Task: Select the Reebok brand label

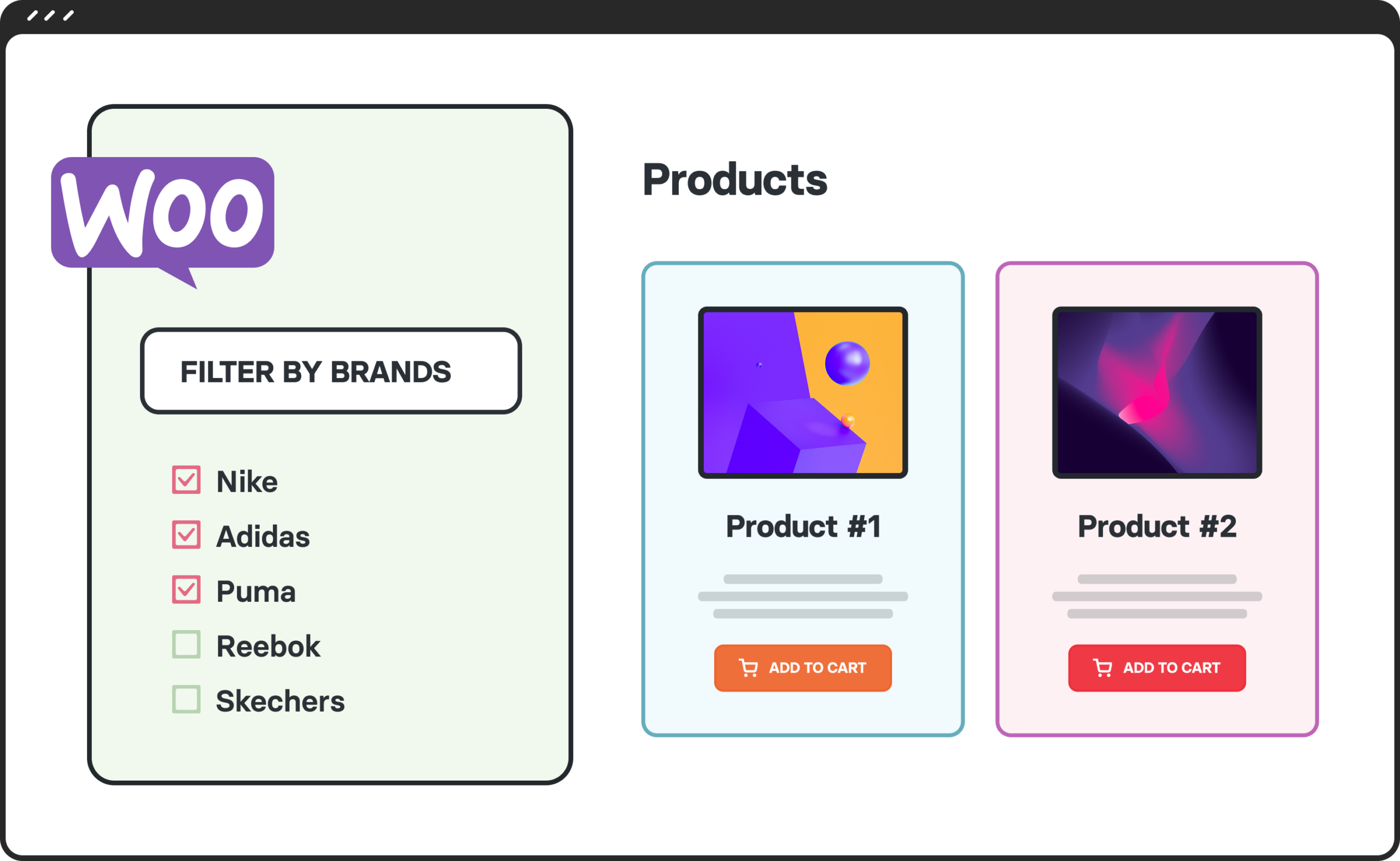Action: (x=268, y=647)
